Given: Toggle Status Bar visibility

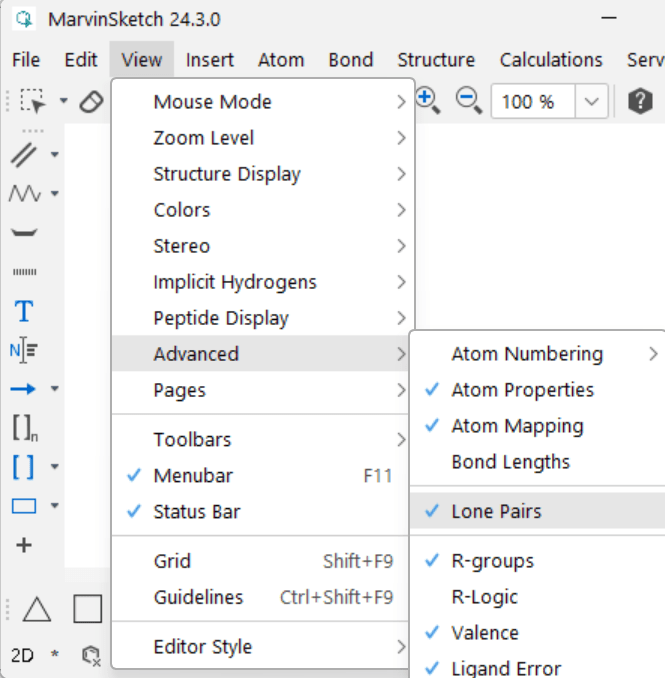Looking at the screenshot, I should (x=260, y=512).
